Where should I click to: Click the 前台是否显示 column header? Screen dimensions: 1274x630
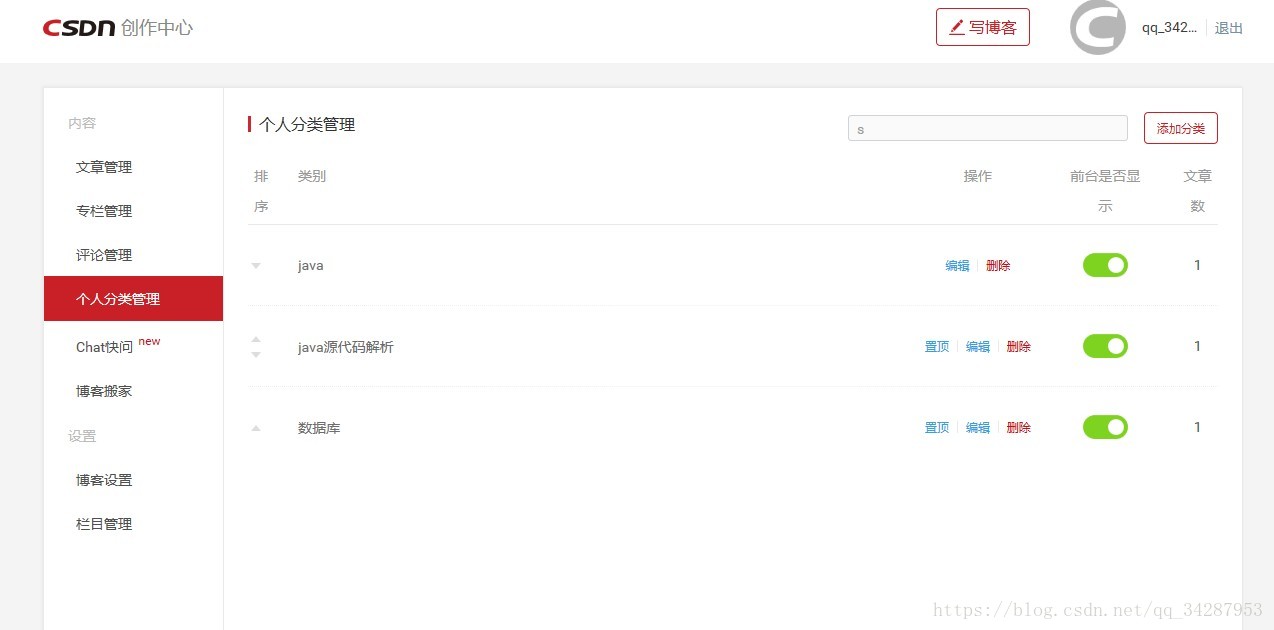coord(1105,191)
